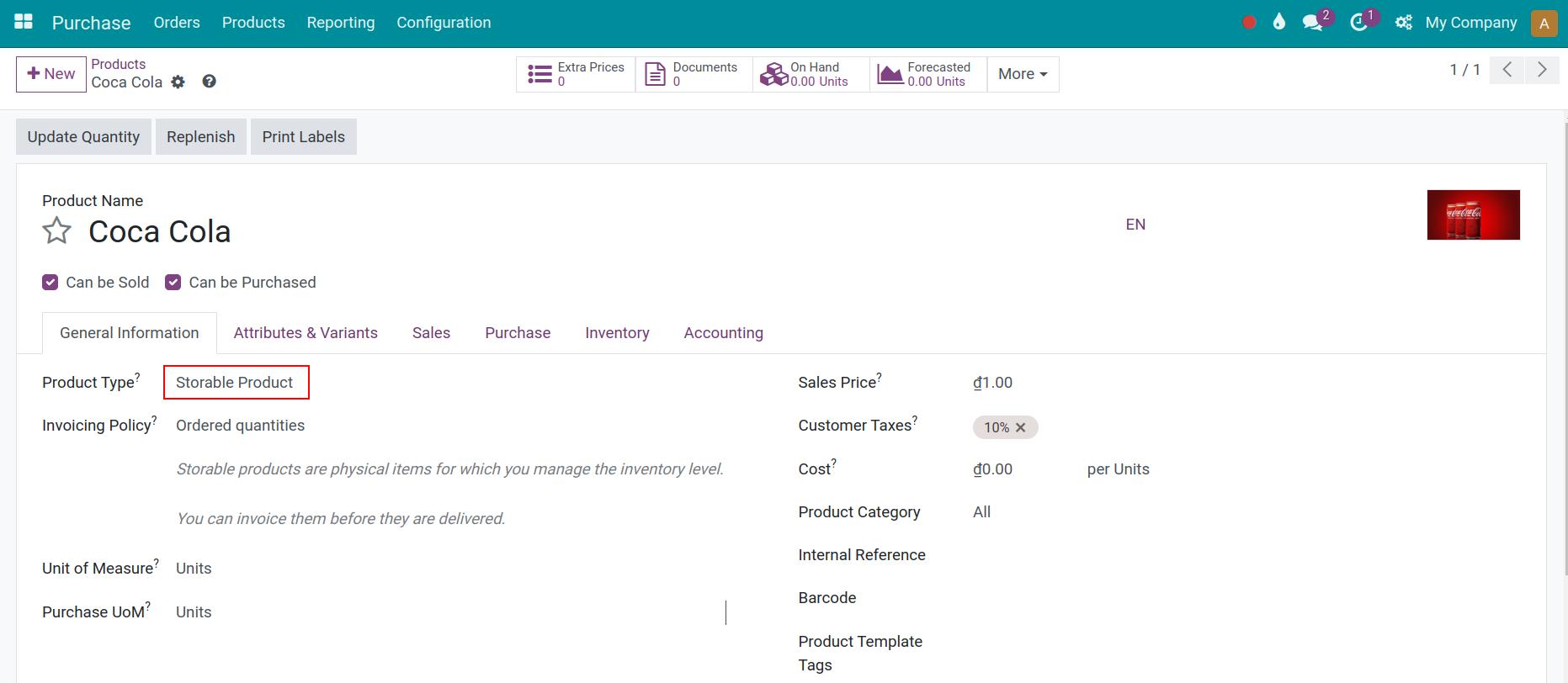1568x683 pixels.
Task: Open the apps grid menu icon
Action: point(24,22)
